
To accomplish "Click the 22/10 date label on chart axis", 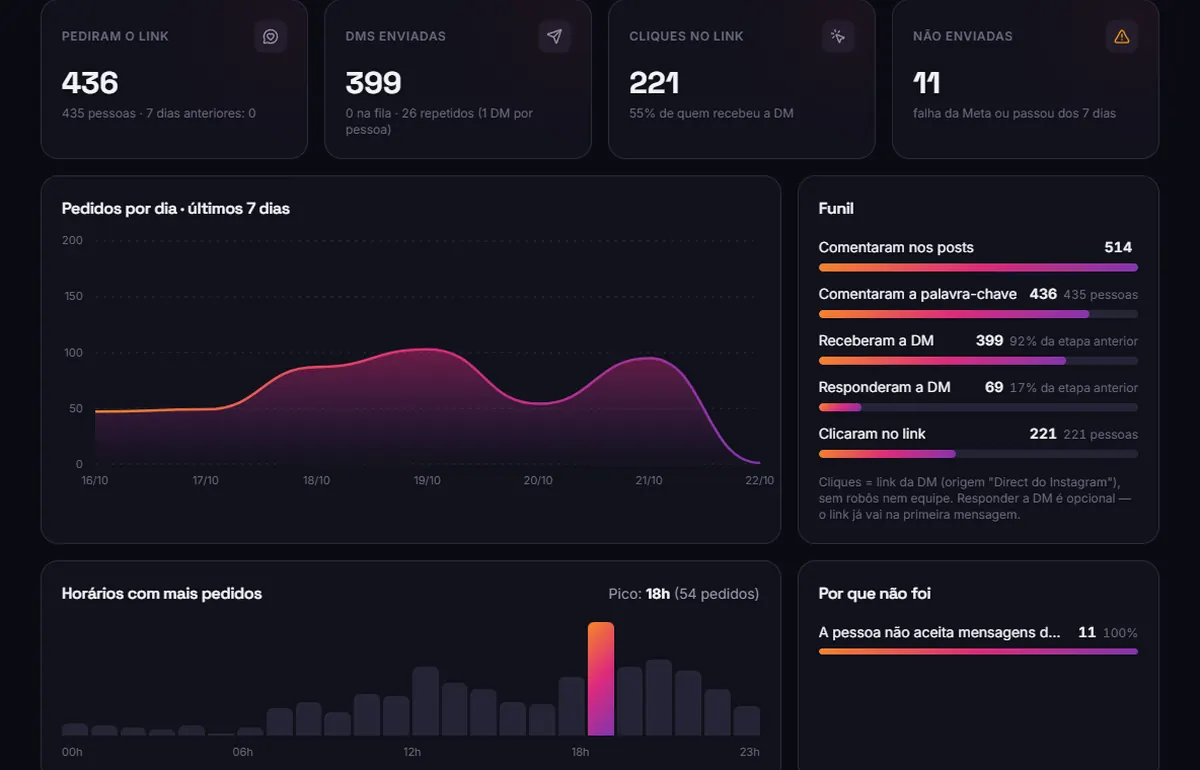I will (x=760, y=481).
